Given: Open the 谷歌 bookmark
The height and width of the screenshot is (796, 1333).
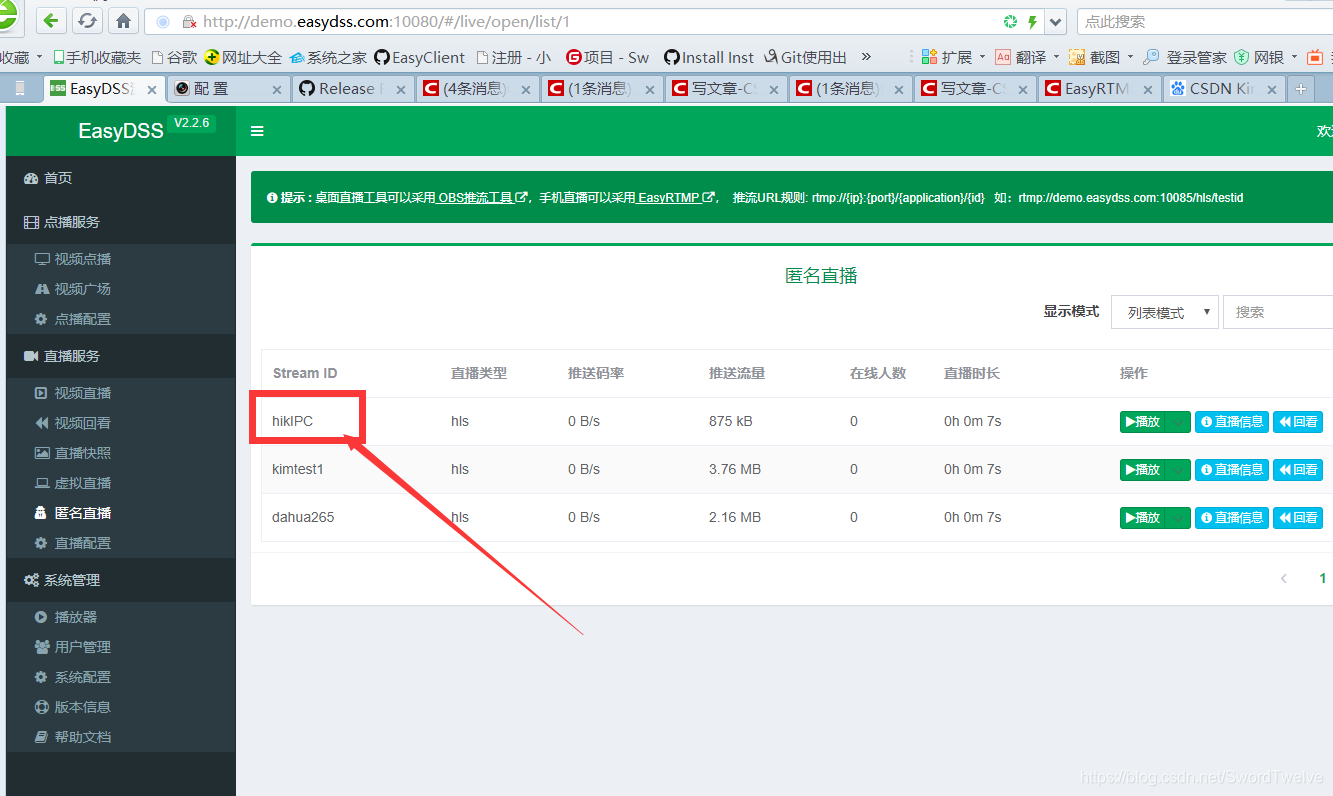Looking at the screenshot, I should coord(174,58).
